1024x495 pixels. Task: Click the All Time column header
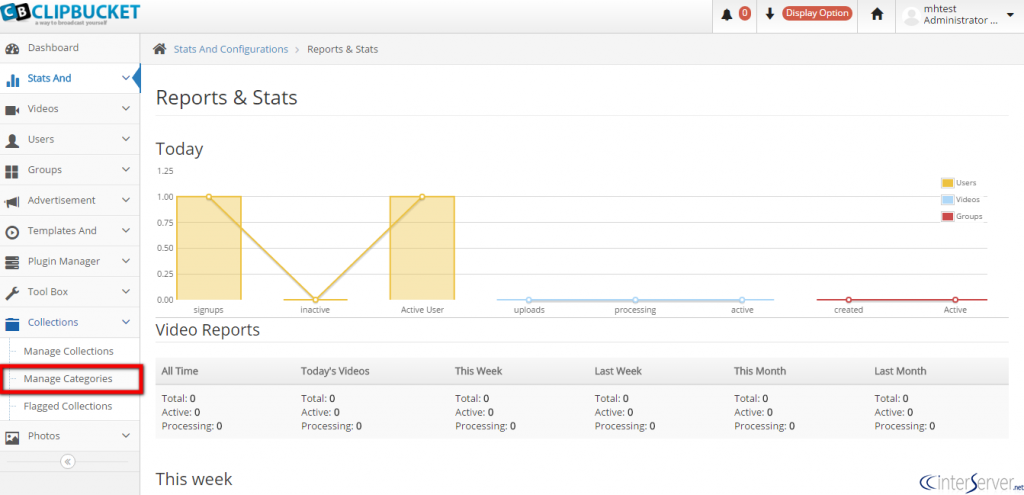coord(180,371)
